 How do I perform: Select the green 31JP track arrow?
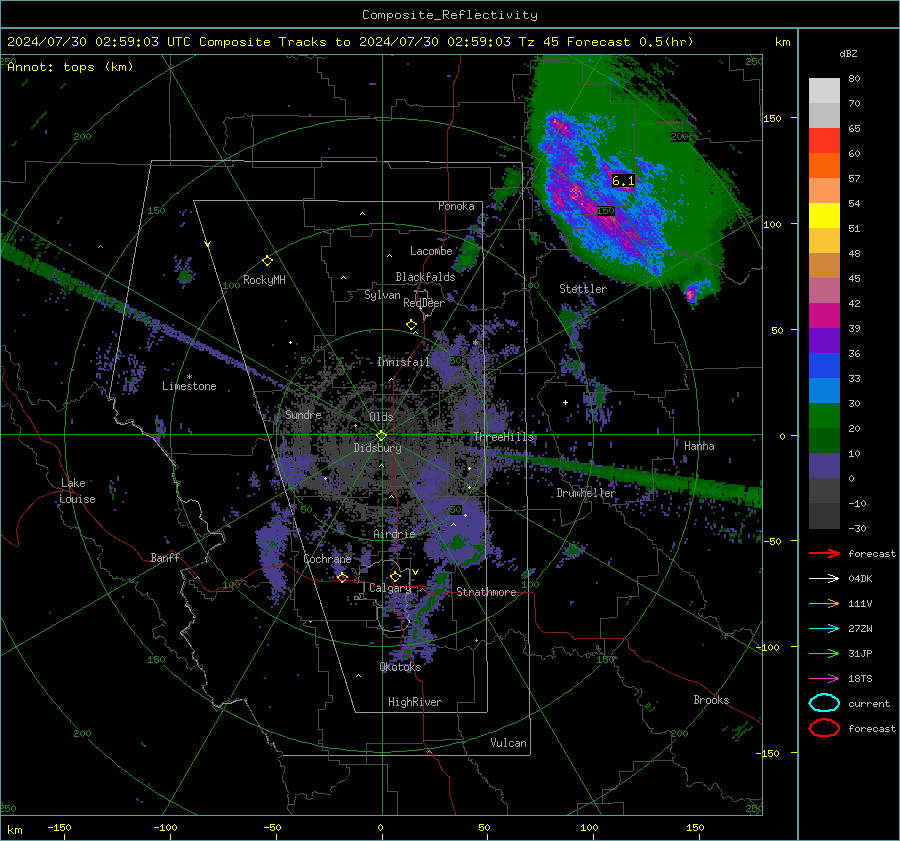824,653
